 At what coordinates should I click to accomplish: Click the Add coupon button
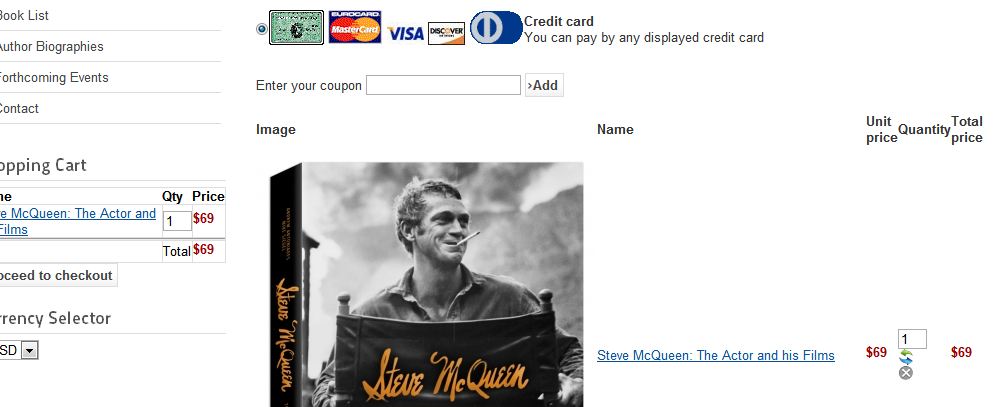coord(544,85)
